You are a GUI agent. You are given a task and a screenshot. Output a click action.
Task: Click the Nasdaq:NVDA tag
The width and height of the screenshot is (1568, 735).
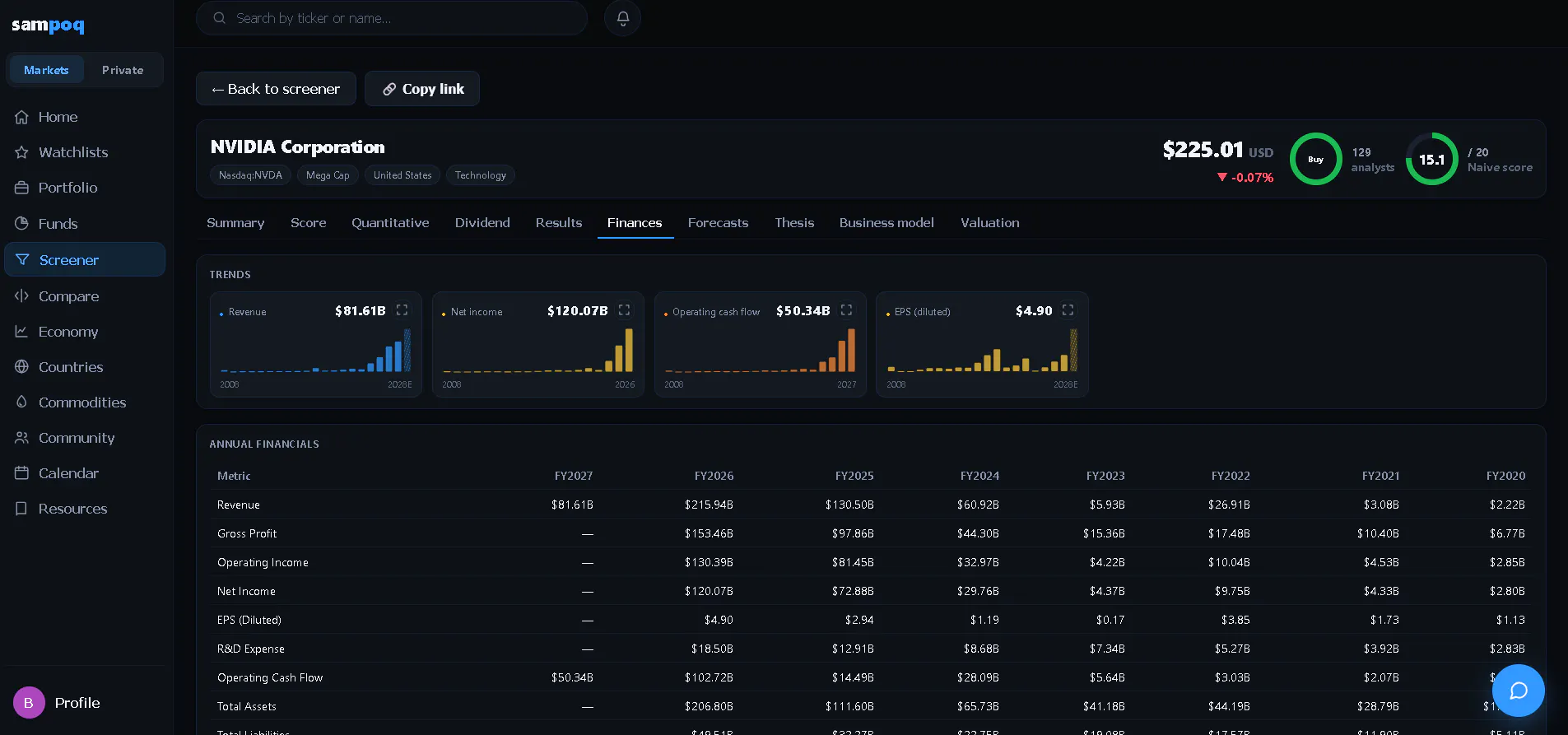[x=250, y=175]
